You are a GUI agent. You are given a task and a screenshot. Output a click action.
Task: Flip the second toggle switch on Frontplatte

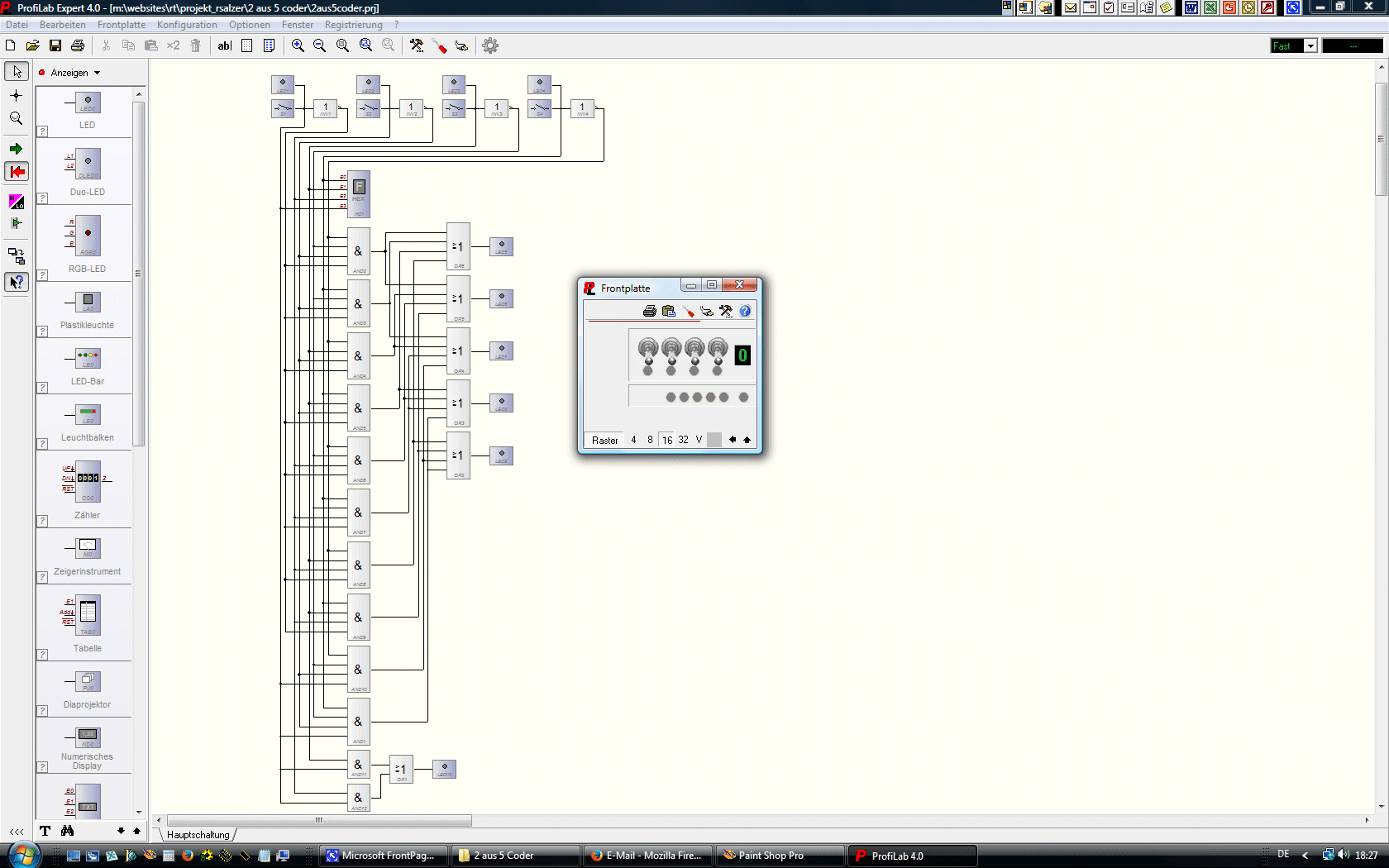[x=671, y=351]
